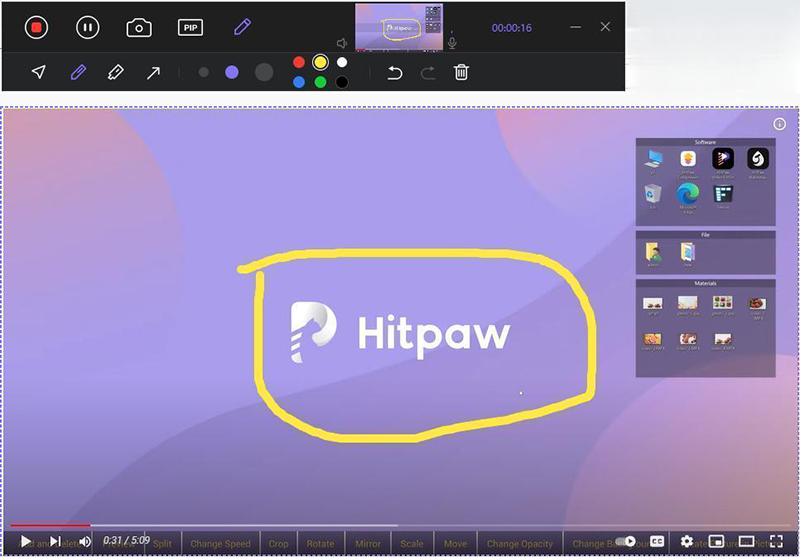The image size is (800, 557).
Task: Toggle closed captions on the video
Action: click(x=657, y=541)
